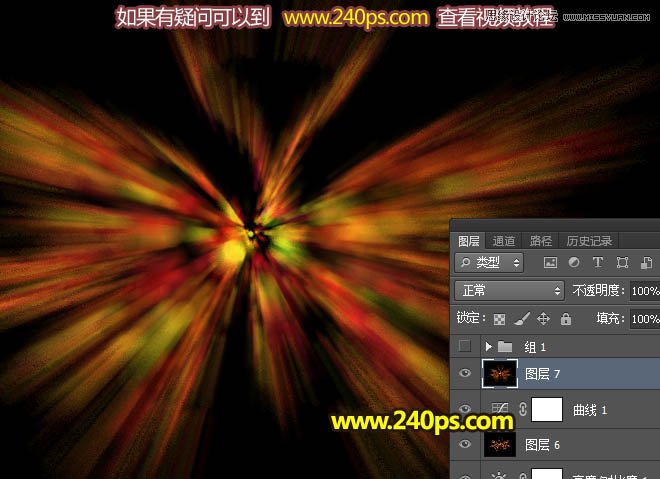660x479 pixels.
Task: Hide the 图层 7 layer
Action: coord(463,373)
